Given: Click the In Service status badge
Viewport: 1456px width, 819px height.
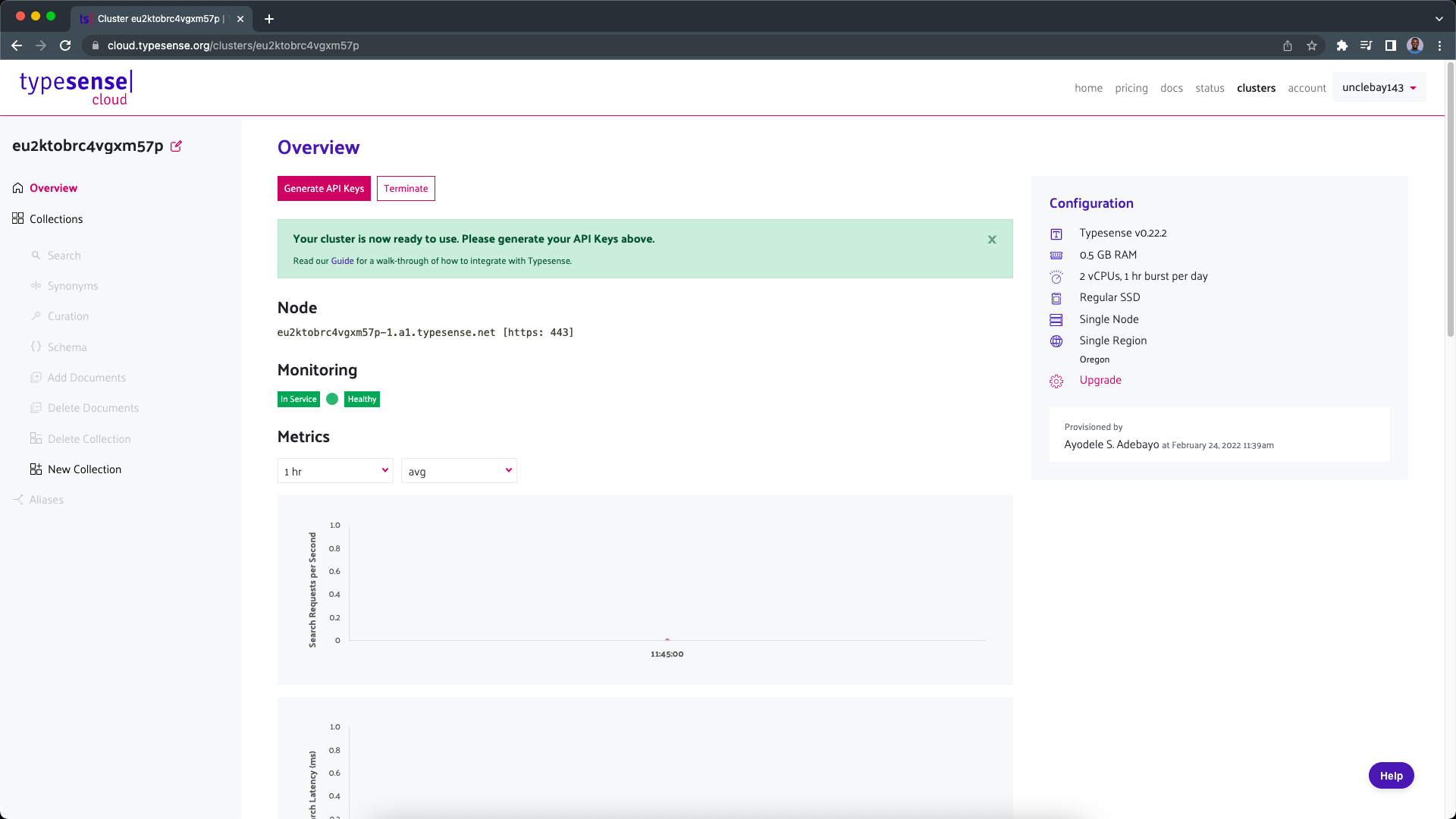Looking at the screenshot, I should (299, 399).
